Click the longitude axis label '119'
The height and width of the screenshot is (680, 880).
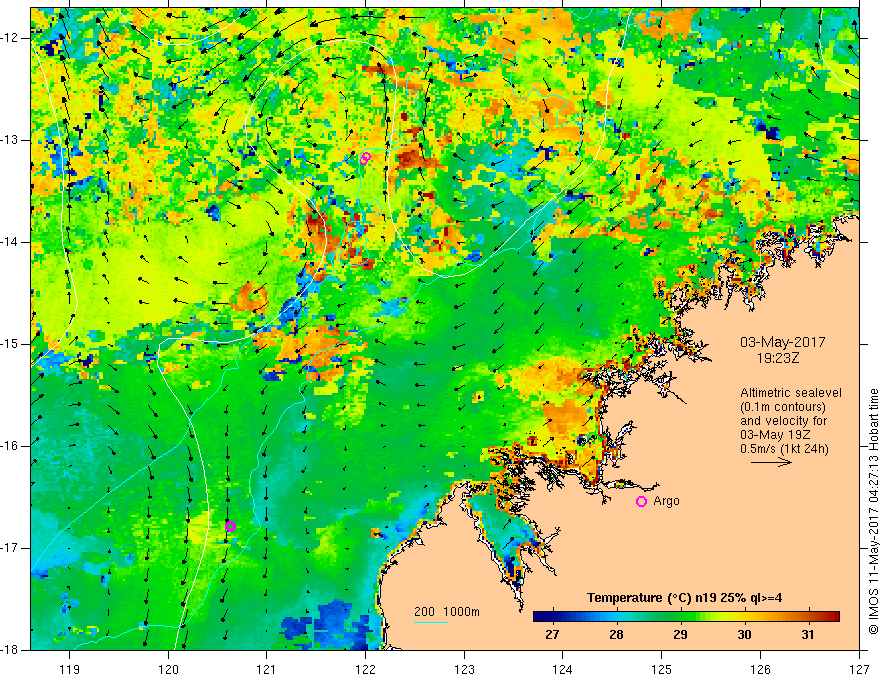coord(70,669)
